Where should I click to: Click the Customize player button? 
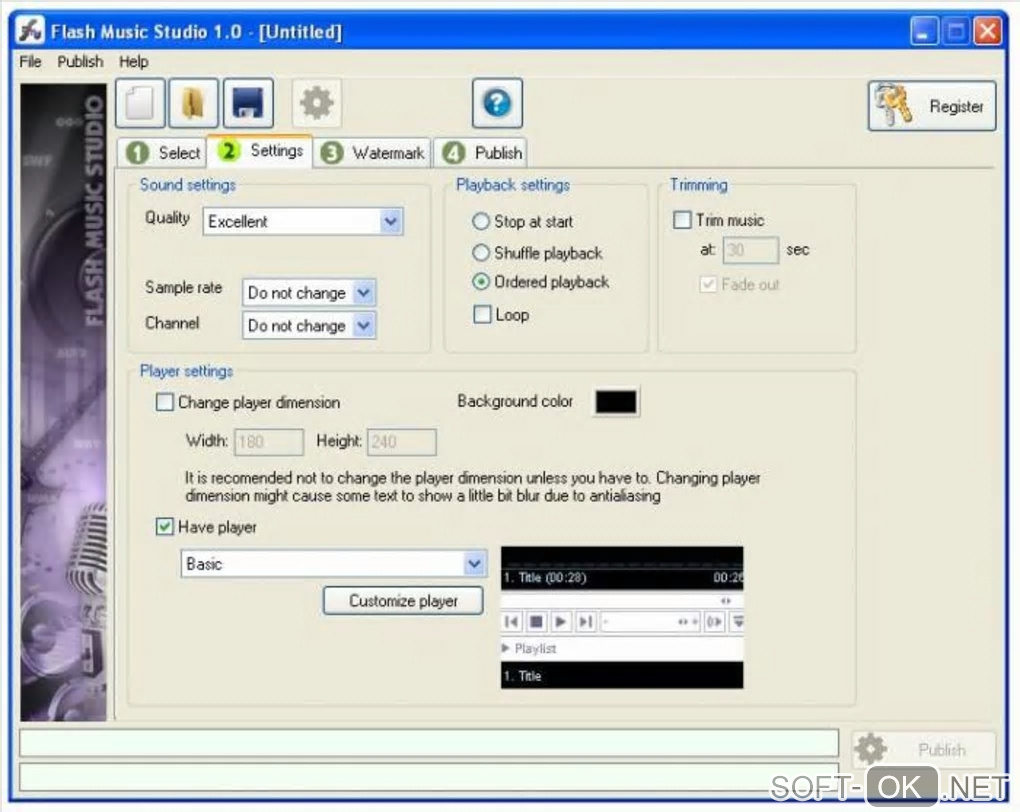[403, 601]
